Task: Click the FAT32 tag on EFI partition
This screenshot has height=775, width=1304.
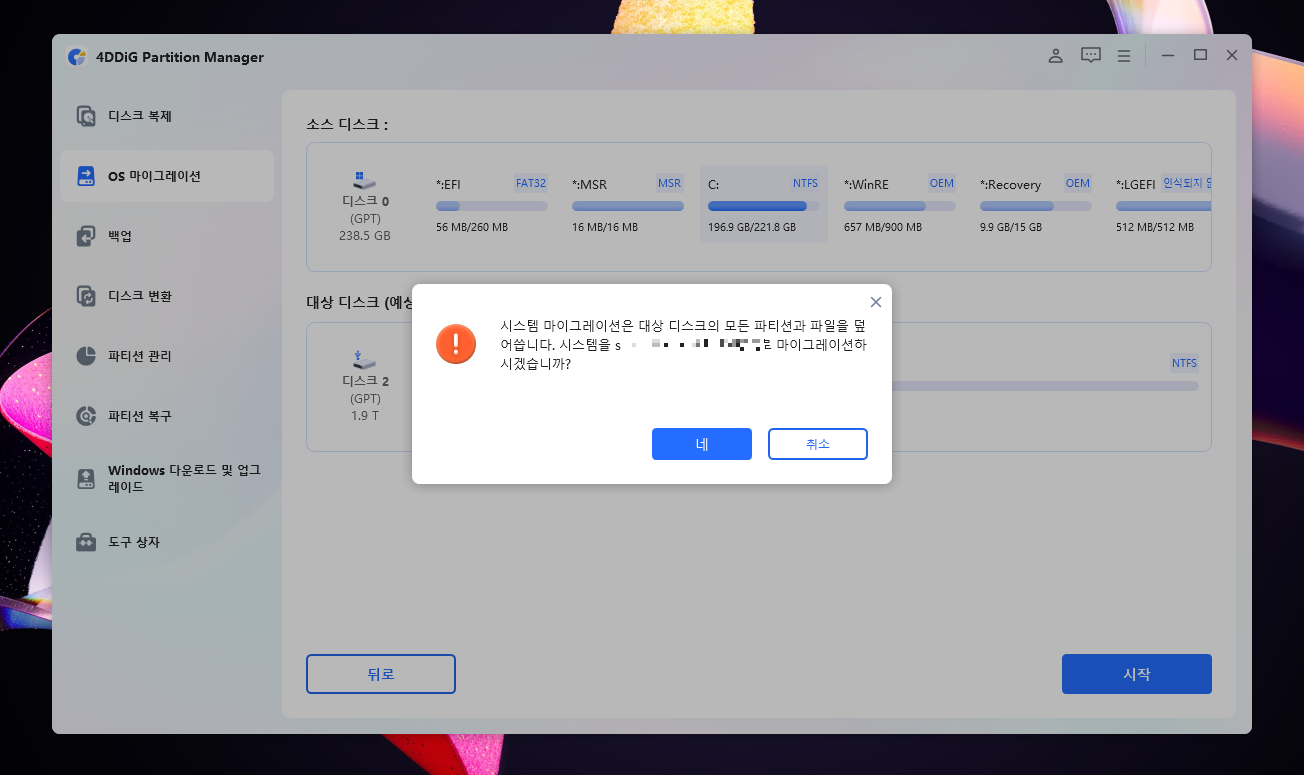Action: point(531,183)
